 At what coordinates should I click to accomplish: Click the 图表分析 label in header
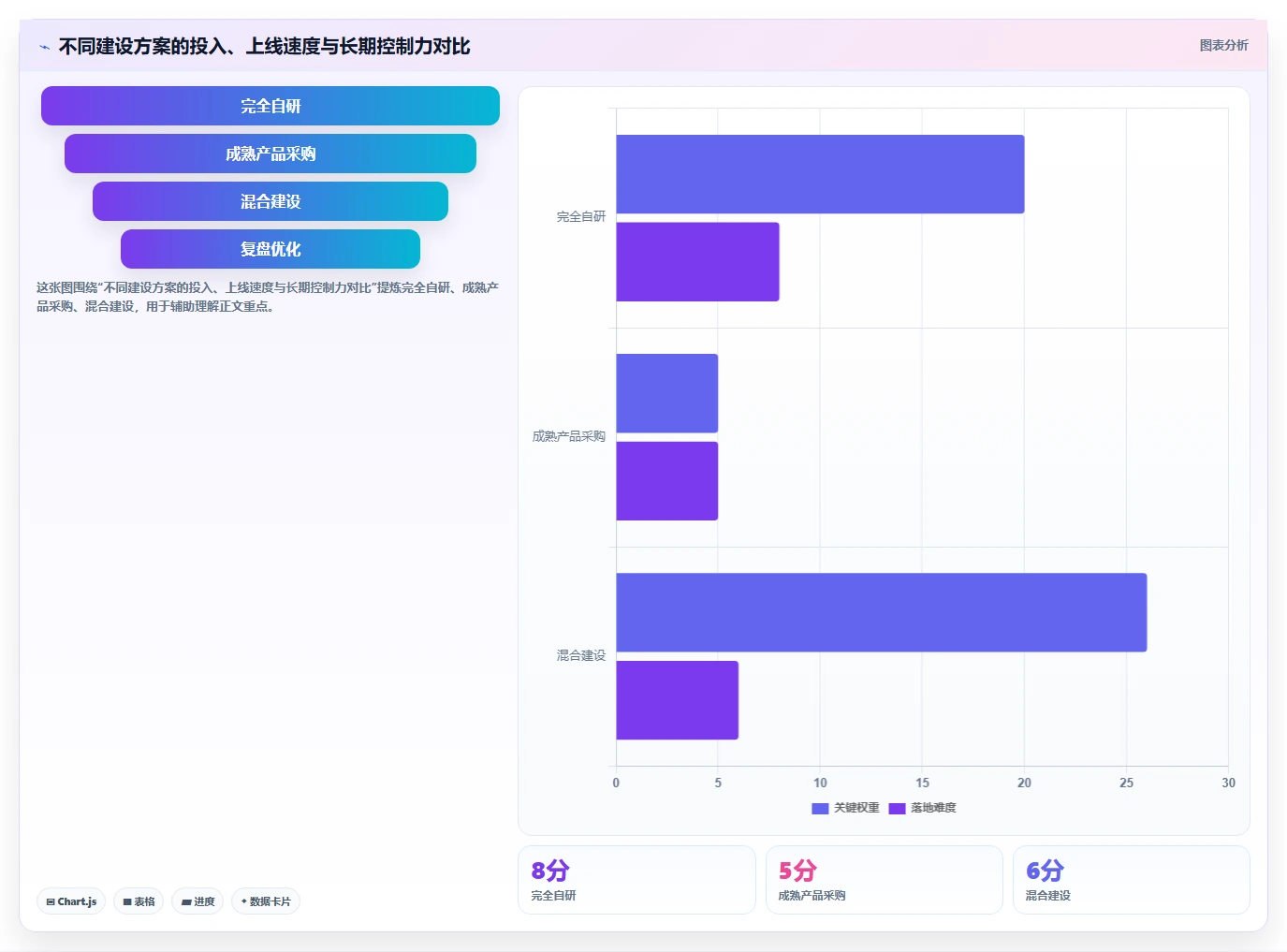click(1223, 45)
